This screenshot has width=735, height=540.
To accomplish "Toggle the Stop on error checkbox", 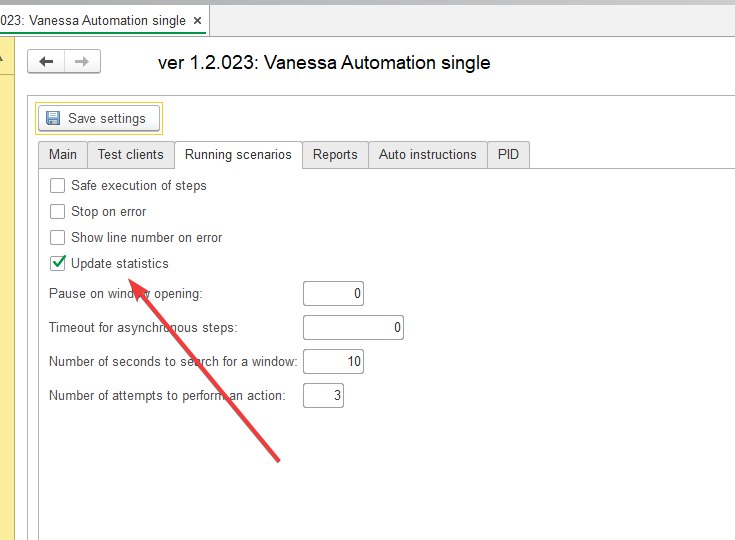I will (x=57, y=211).
